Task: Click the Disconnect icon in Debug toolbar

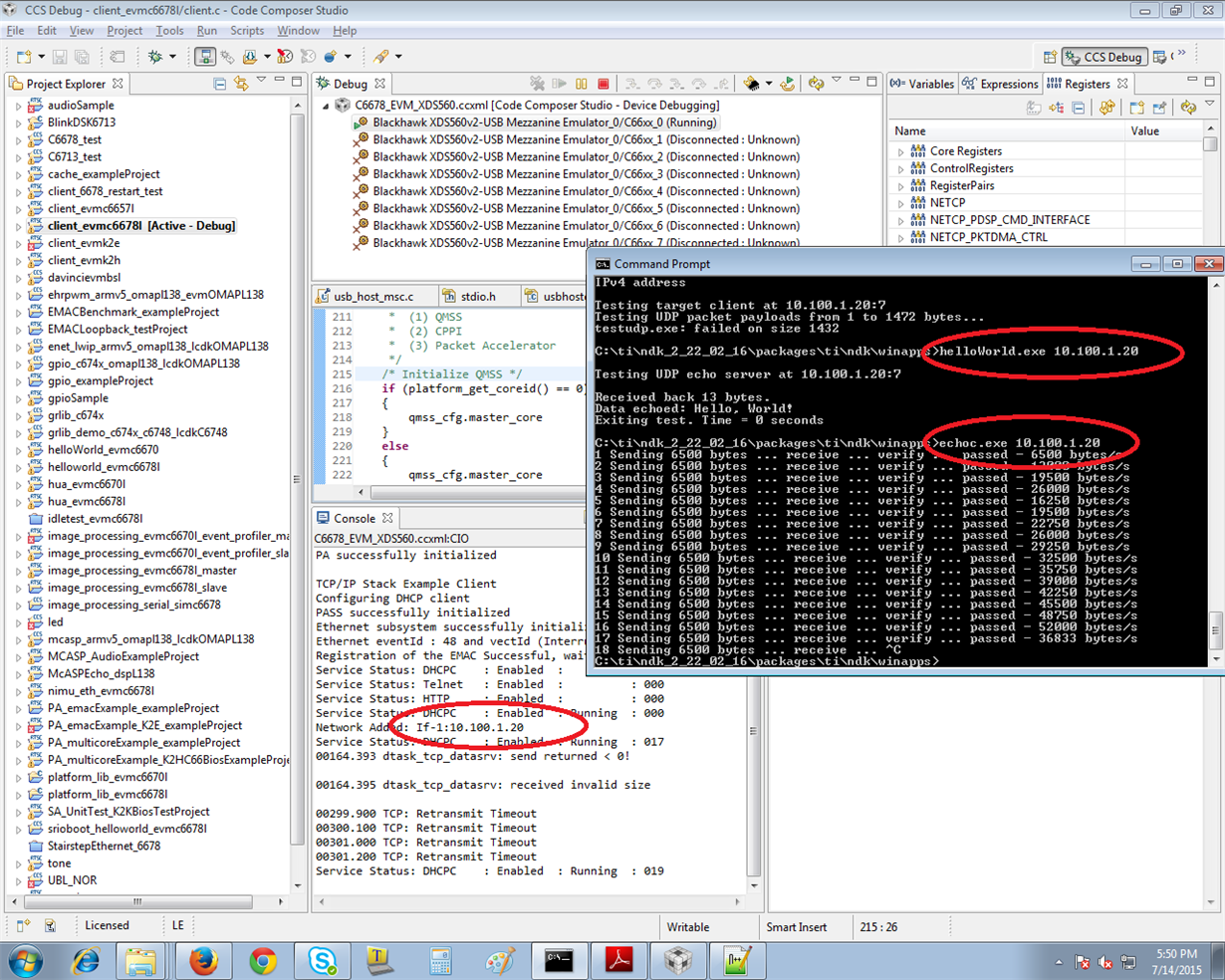Action: point(538,84)
